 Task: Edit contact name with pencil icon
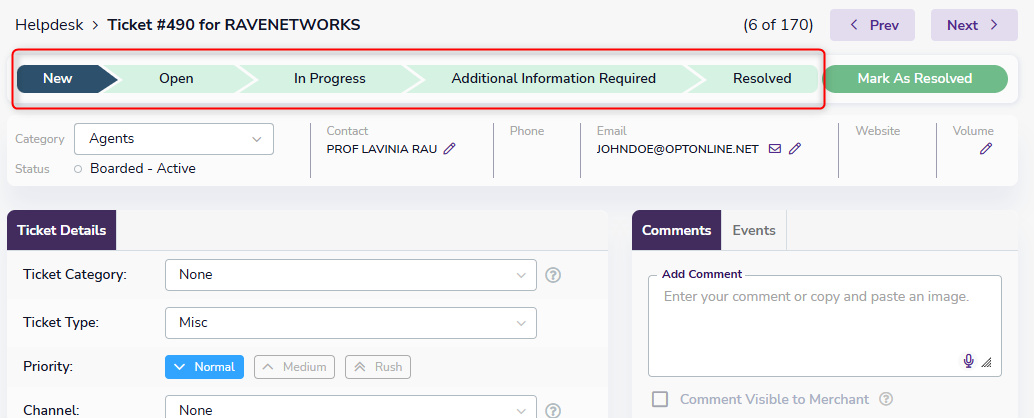tap(449, 149)
